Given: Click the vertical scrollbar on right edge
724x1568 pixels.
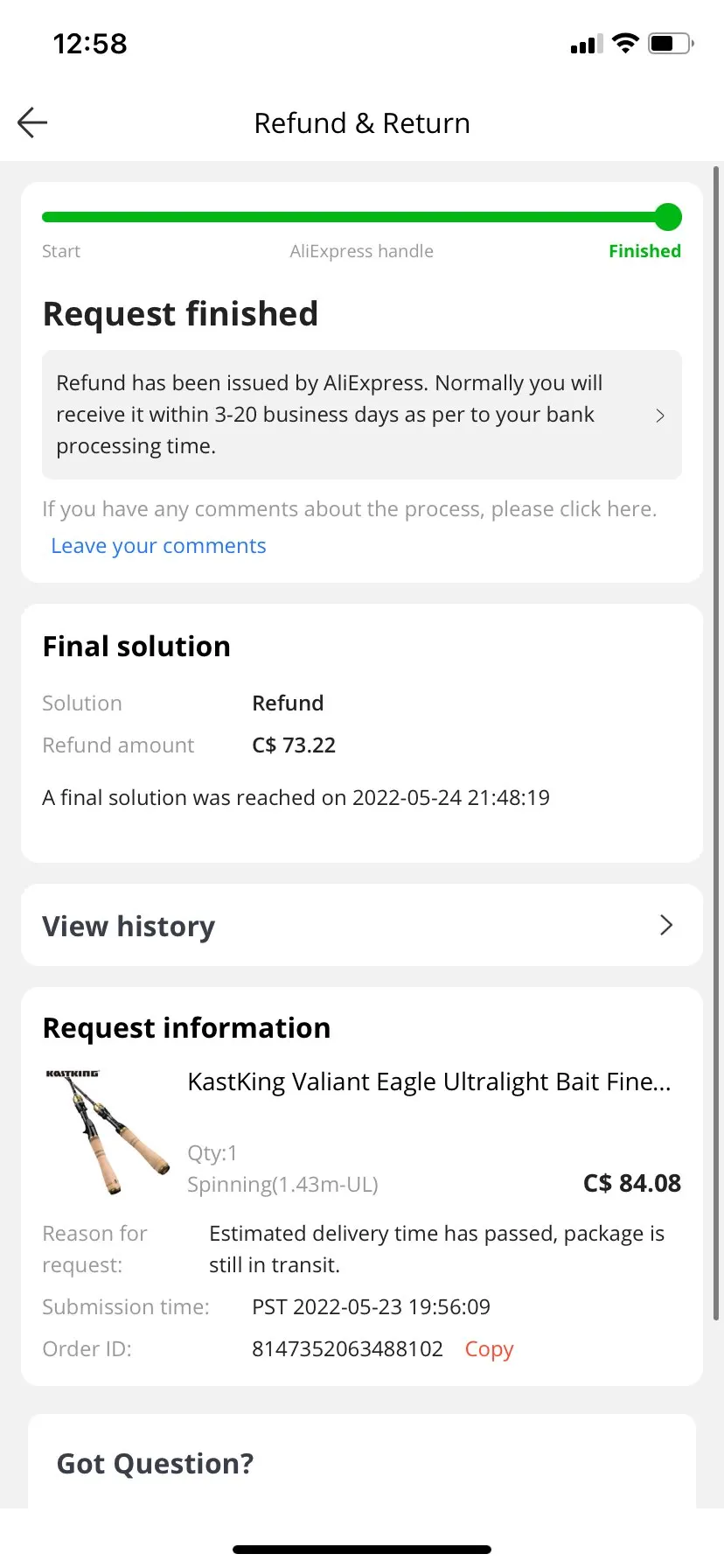Looking at the screenshot, I should click(716, 700).
